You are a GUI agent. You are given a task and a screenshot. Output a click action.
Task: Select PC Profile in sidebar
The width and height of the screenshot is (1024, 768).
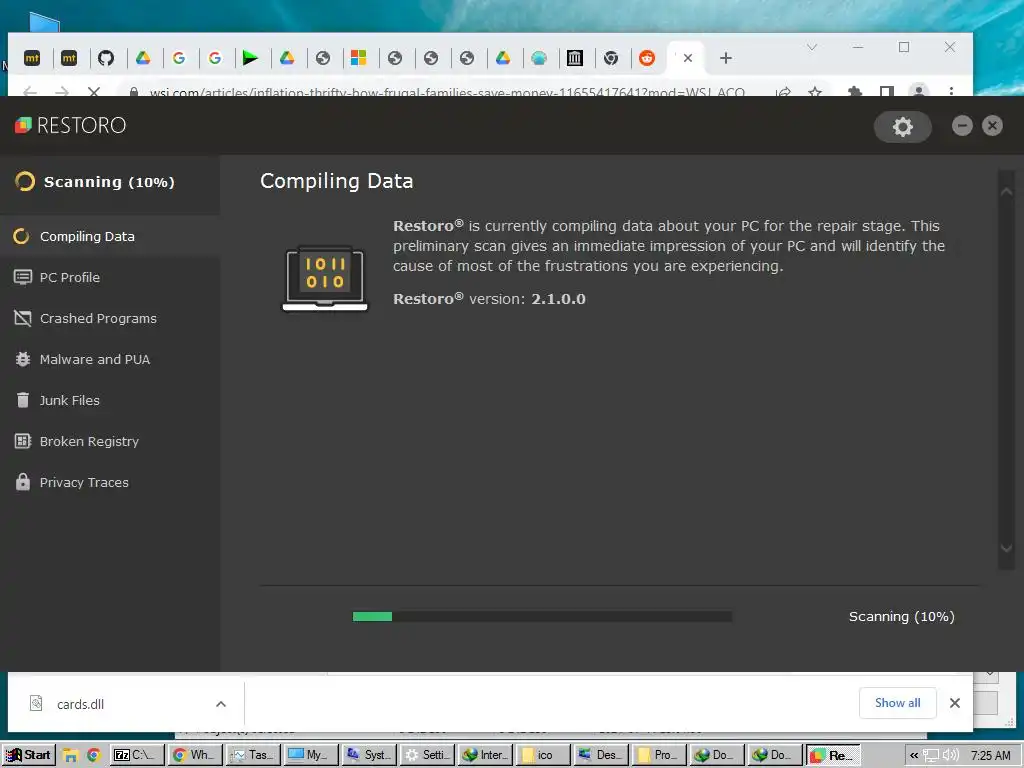tap(110, 278)
